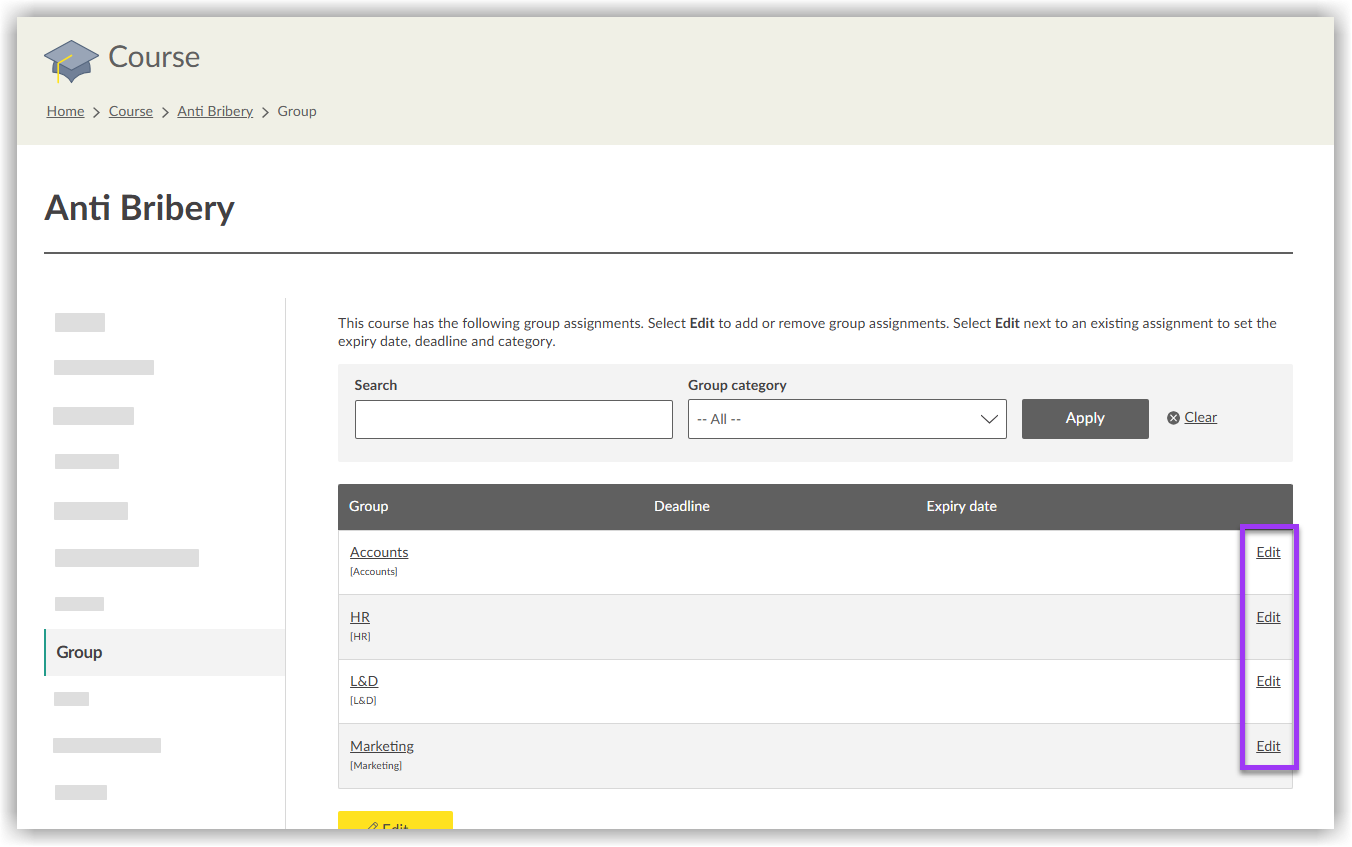Viewport: 1352px width, 847px height.
Task: Click the yellow Edit button below the table
Action: click(395, 822)
